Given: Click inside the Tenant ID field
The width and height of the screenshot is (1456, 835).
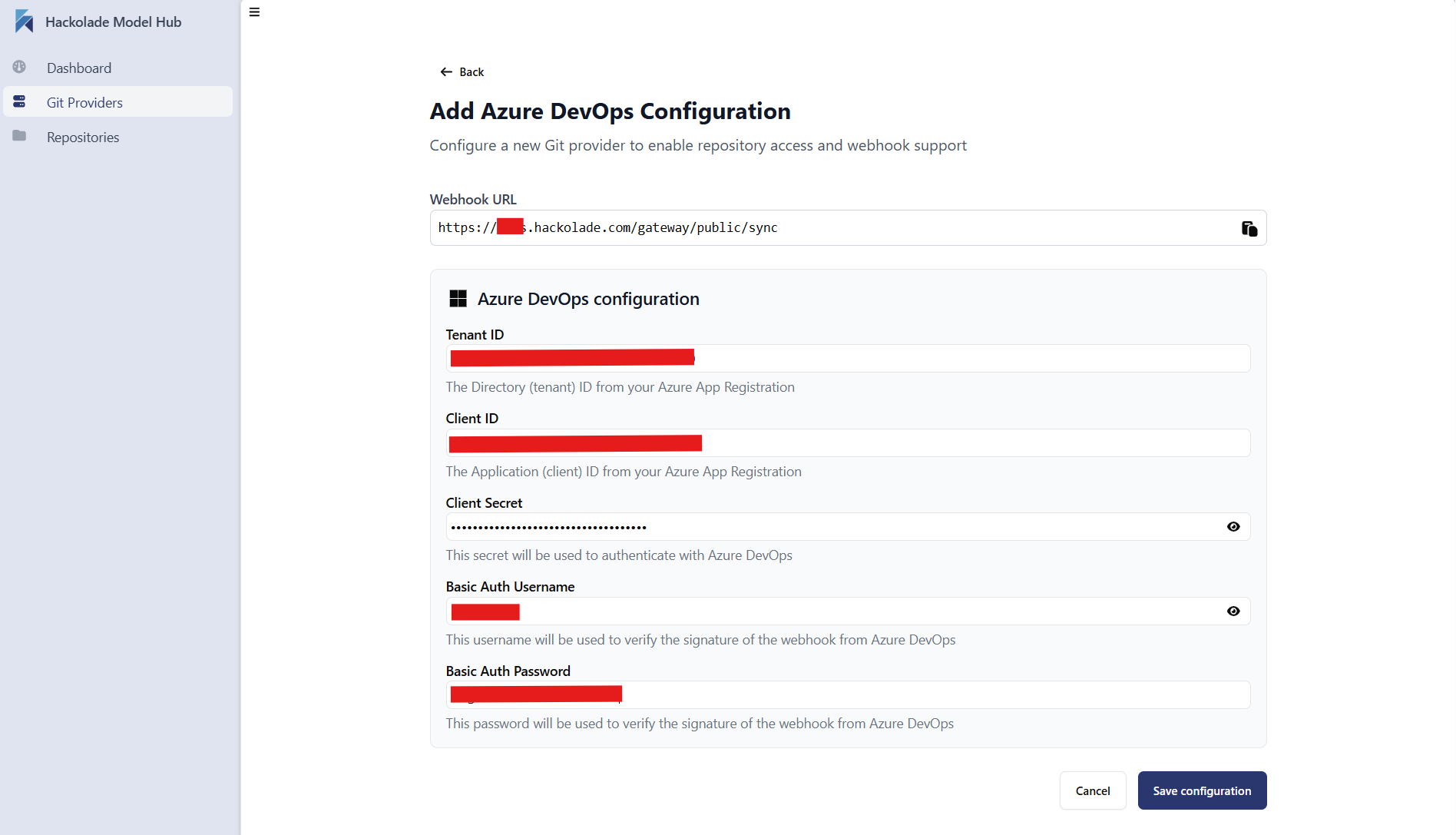Looking at the screenshot, I should [845, 358].
